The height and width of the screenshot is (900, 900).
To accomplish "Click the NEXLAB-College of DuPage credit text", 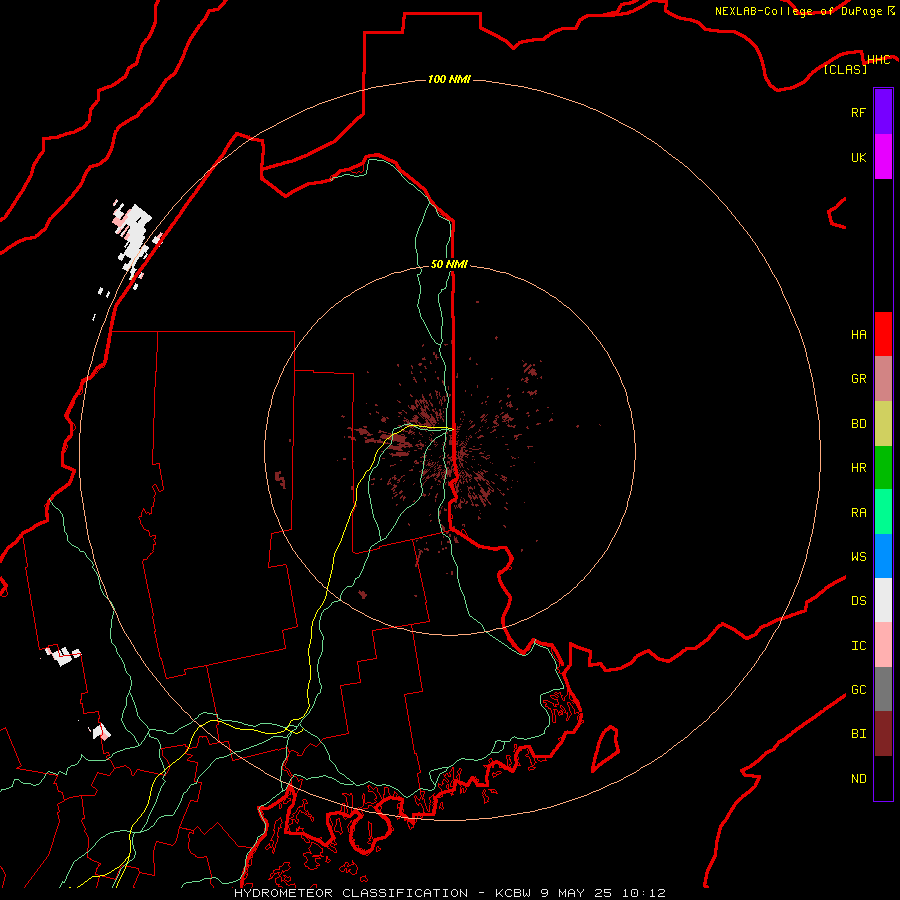I will coord(804,11).
